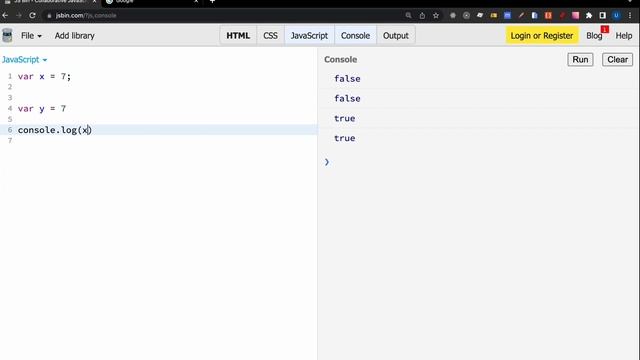Click the red Blog notification badge

[605, 29]
